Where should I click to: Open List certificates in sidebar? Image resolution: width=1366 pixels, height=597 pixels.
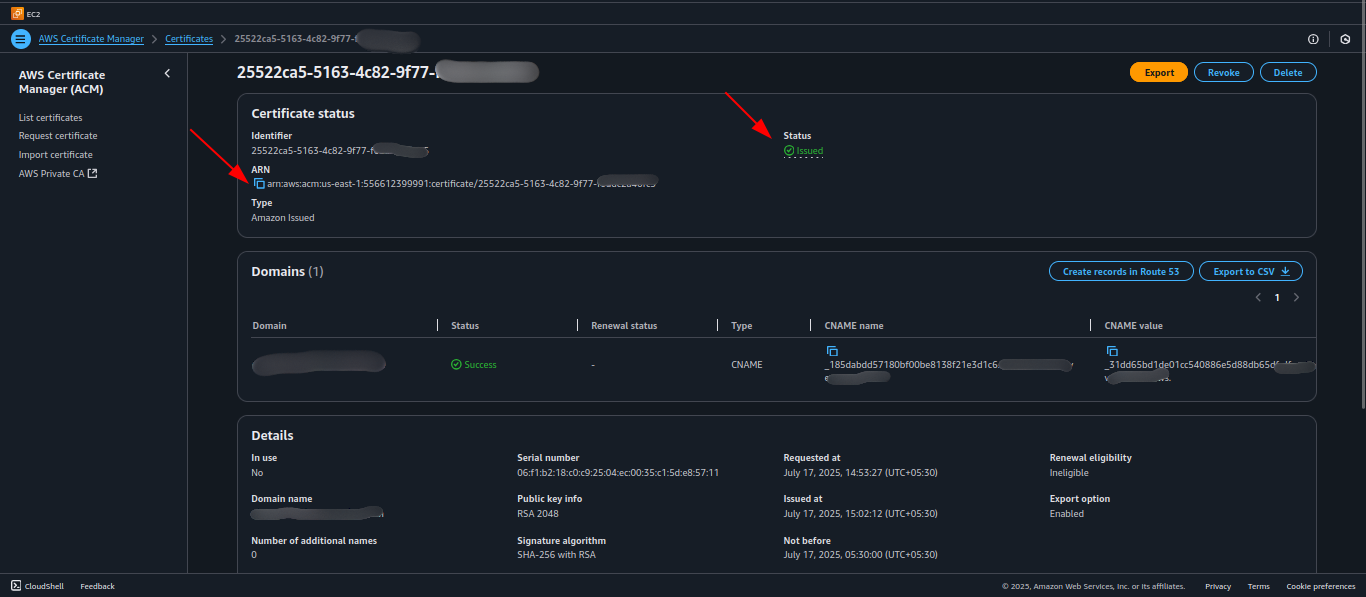(x=50, y=118)
